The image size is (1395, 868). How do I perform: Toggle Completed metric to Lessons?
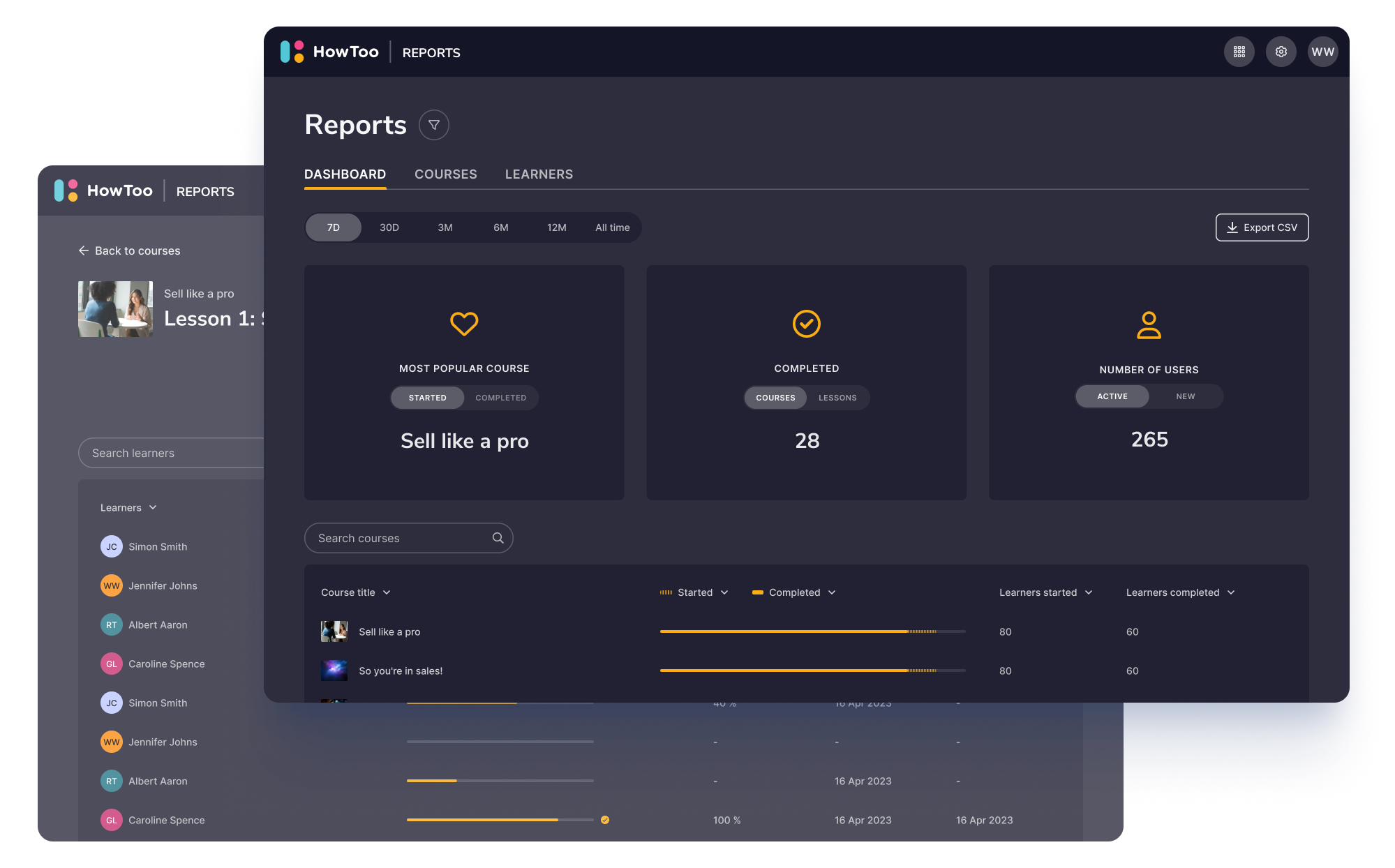click(x=838, y=398)
